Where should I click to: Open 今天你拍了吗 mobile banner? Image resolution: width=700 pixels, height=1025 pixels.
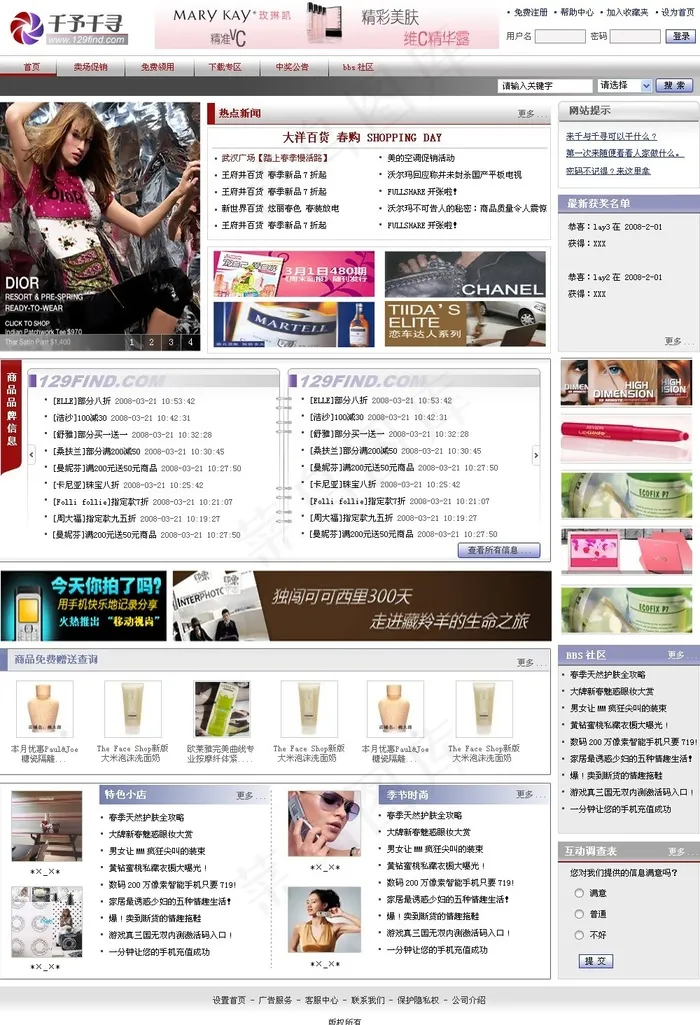point(84,606)
